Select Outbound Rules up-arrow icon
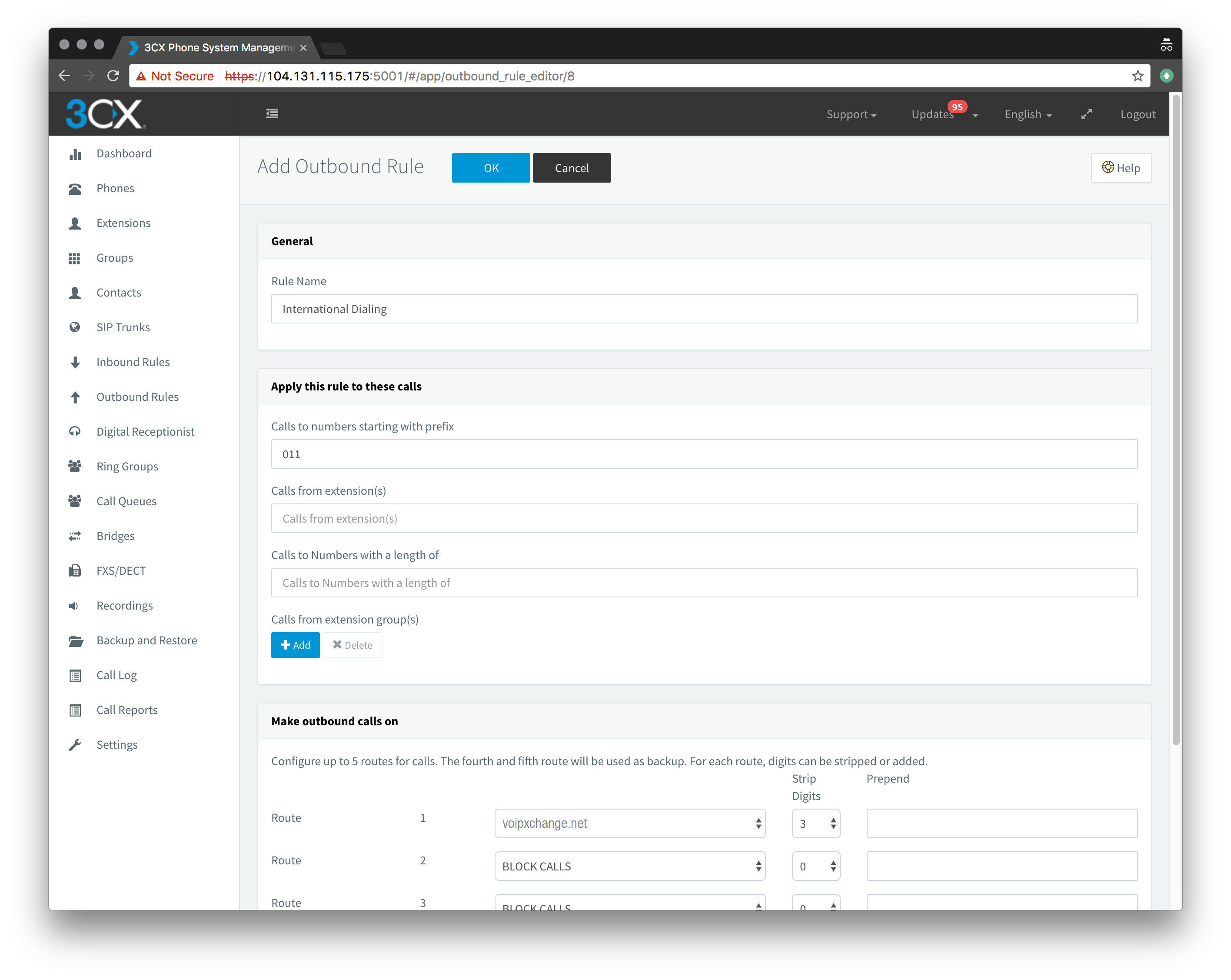Screen dimensions: 1231x980 click(75, 397)
